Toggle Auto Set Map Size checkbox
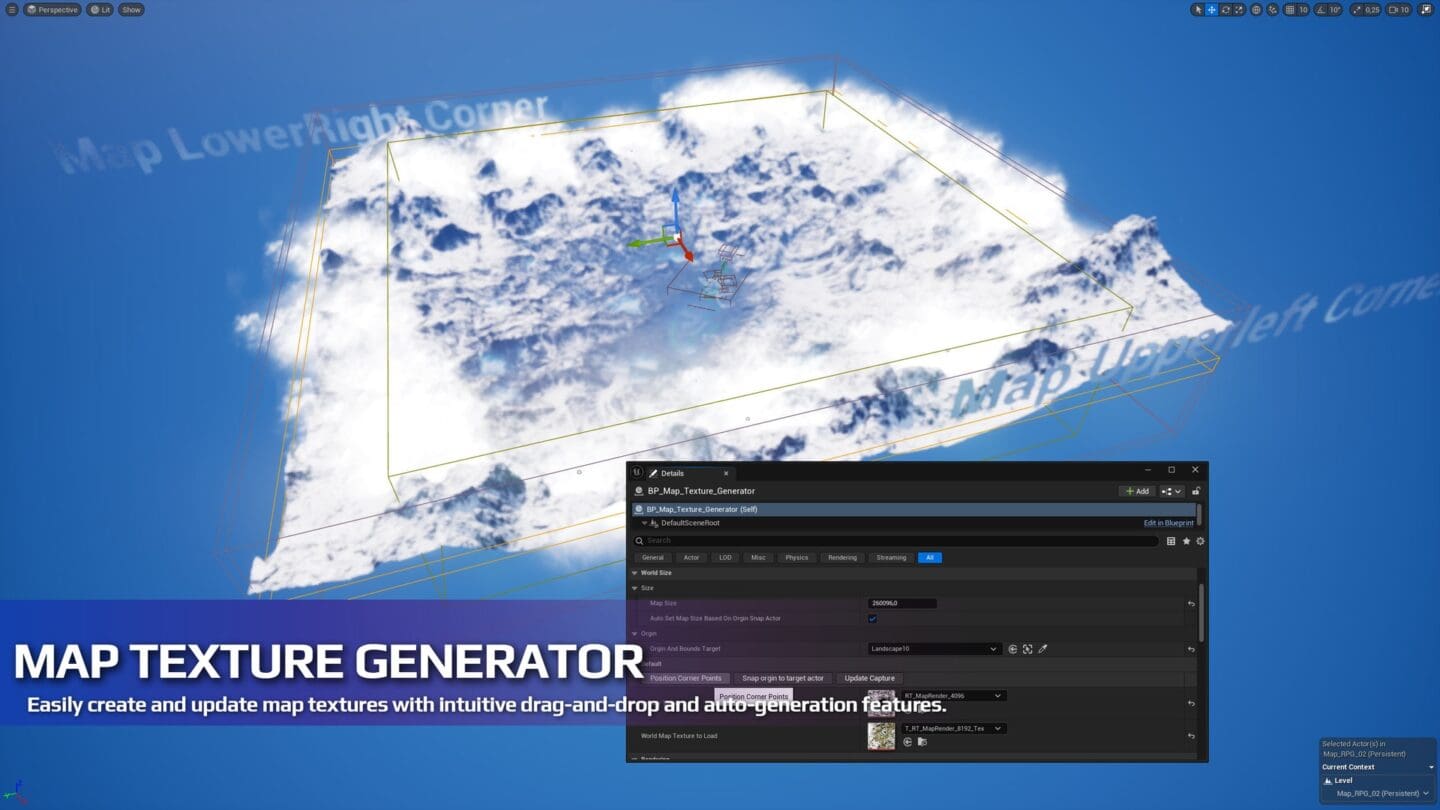 point(872,619)
